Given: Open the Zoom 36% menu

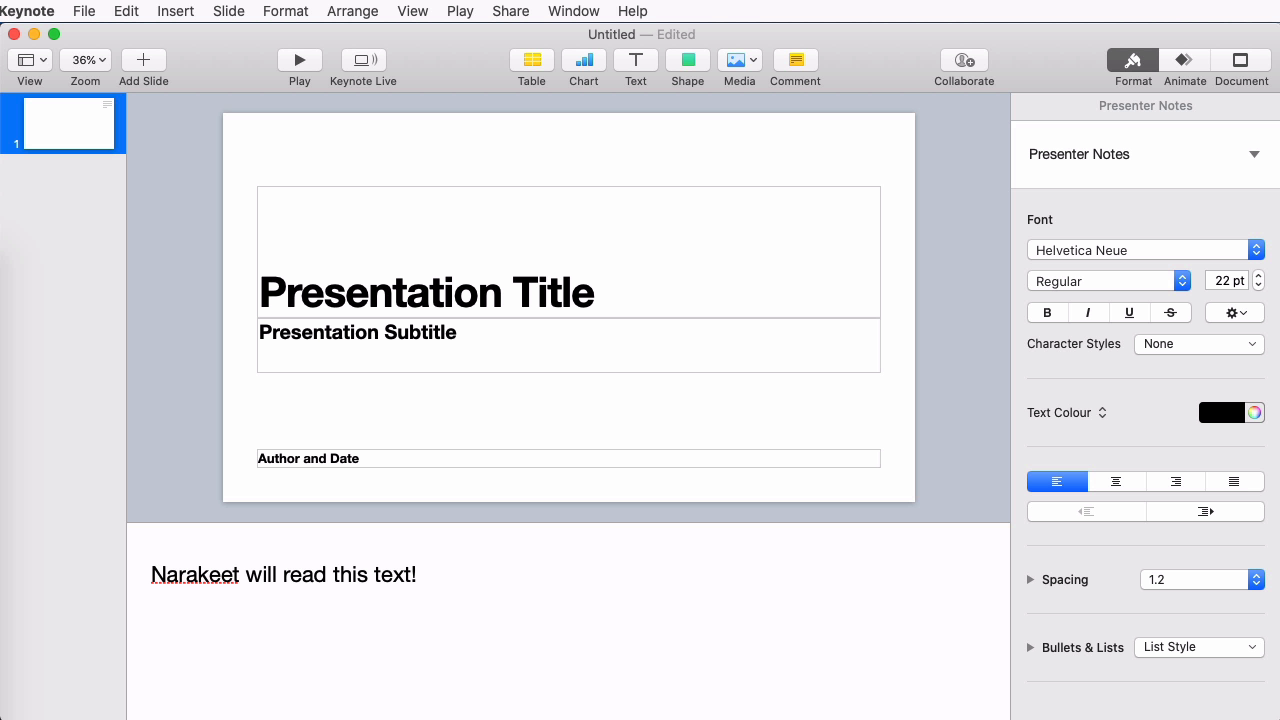Looking at the screenshot, I should coord(85,60).
